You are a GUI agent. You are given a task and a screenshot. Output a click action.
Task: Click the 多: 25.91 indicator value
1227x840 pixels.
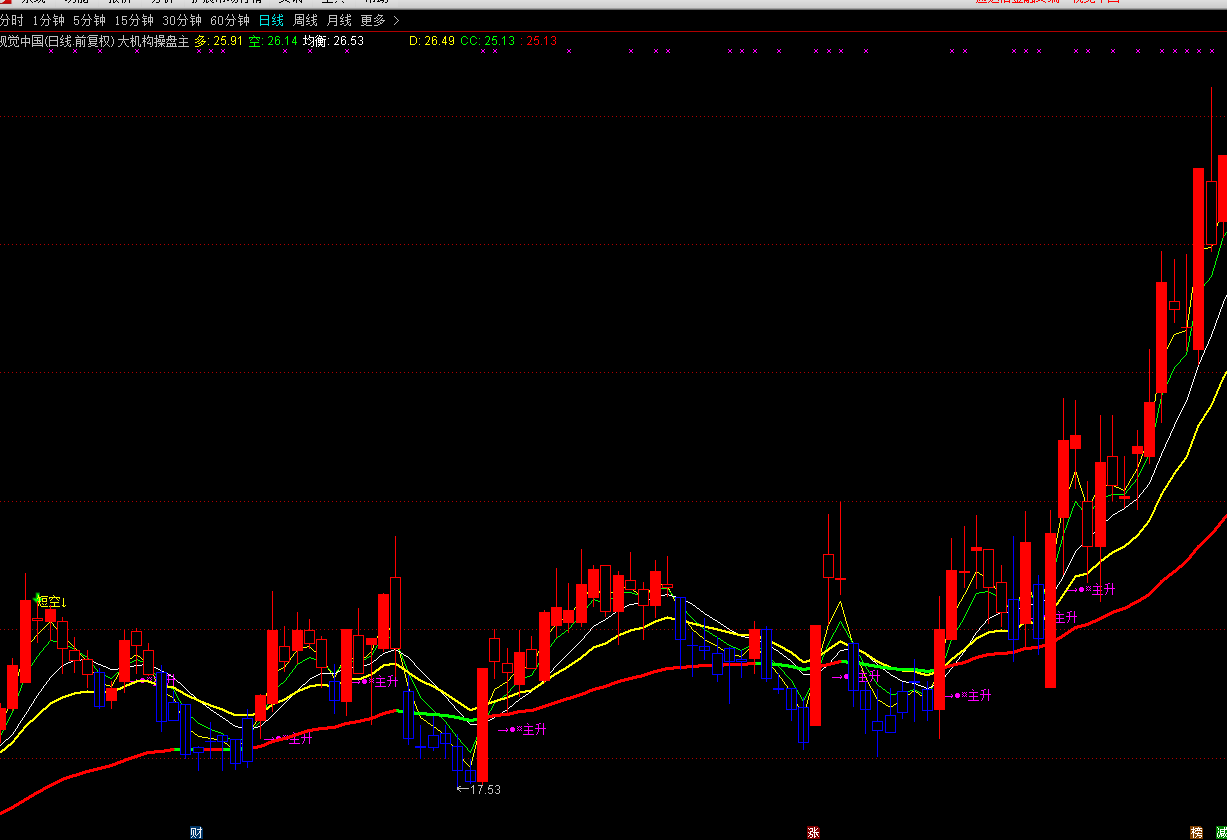pos(219,41)
